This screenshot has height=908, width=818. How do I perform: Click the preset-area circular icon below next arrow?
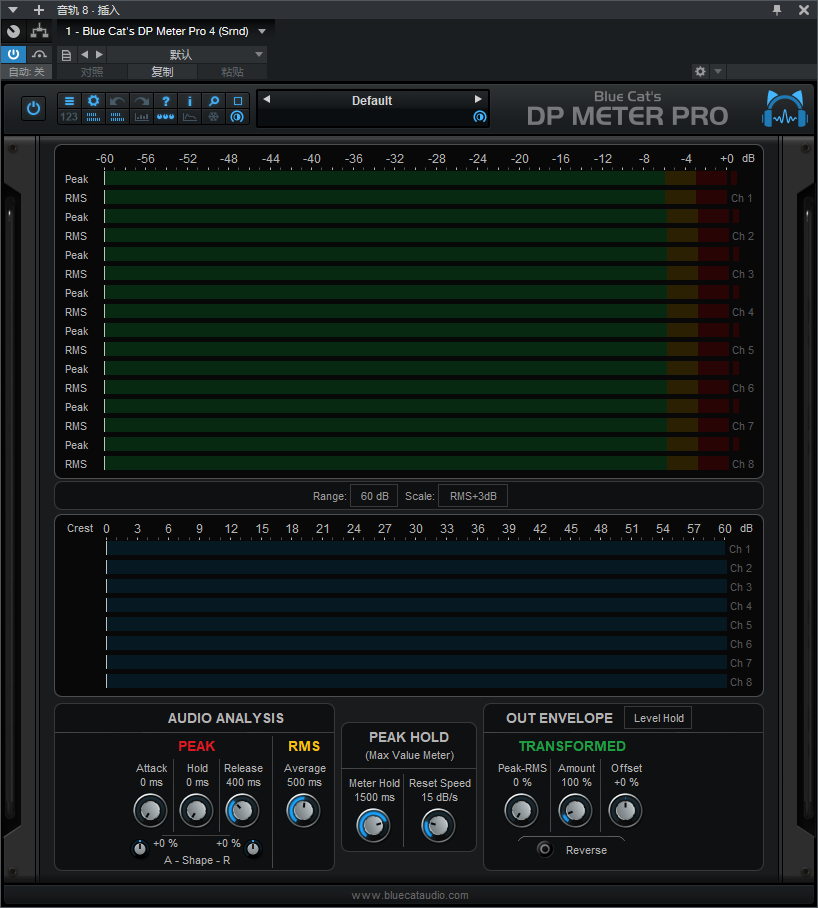click(x=479, y=117)
